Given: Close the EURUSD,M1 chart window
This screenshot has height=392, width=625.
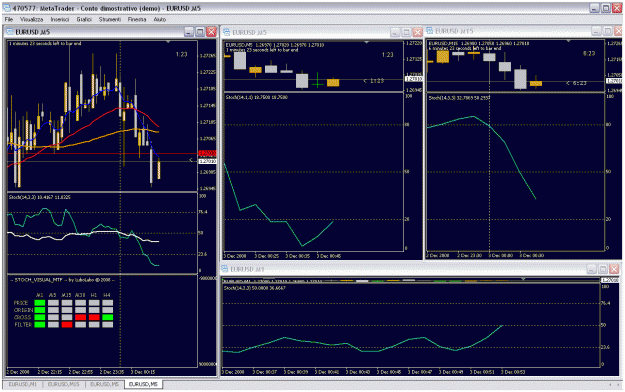Looking at the screenshot, I should pyautogui.click(x=614, y=269).
